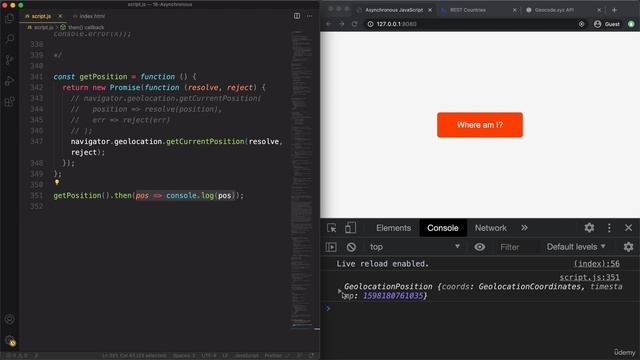Close the script.js editor tab
This screenshot has height=360, width=640.
[x=60, y=16]
